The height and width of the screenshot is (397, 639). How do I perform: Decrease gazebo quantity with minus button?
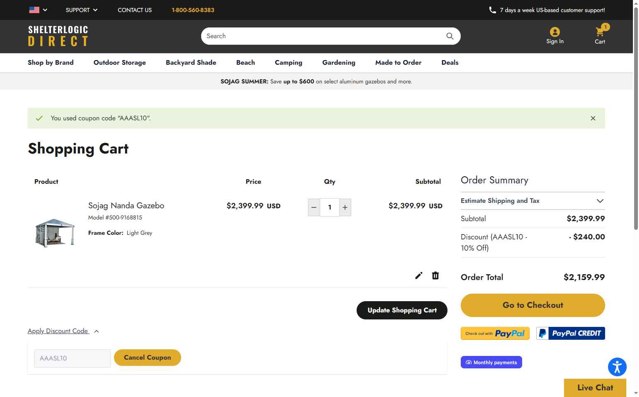[314, 207]
